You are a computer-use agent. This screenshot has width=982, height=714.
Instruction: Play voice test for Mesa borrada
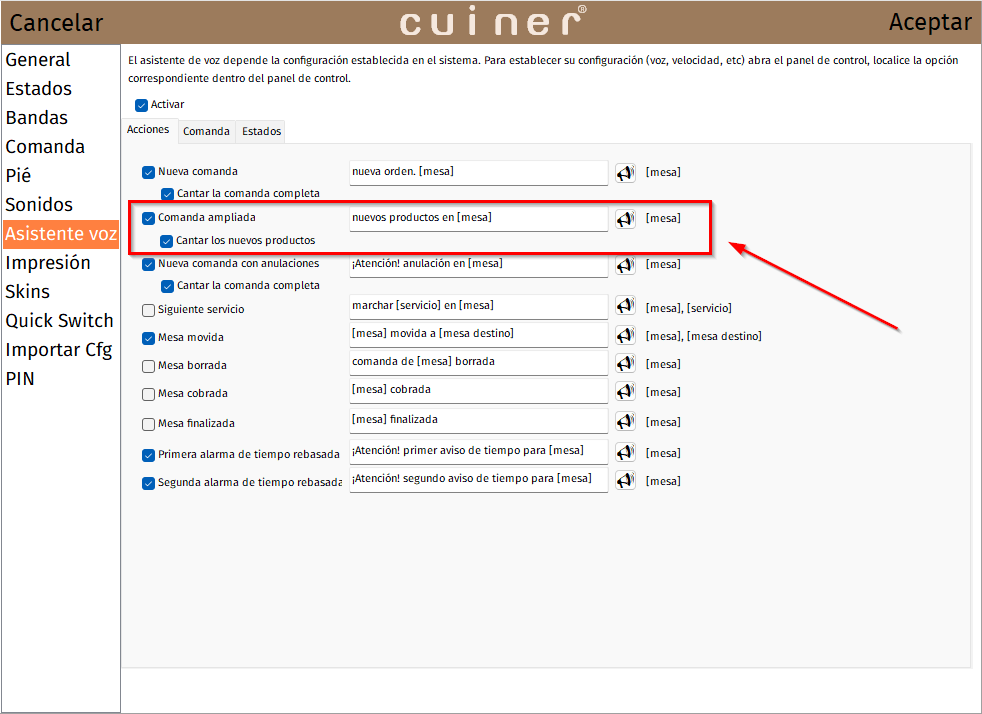tap(625, 363)
